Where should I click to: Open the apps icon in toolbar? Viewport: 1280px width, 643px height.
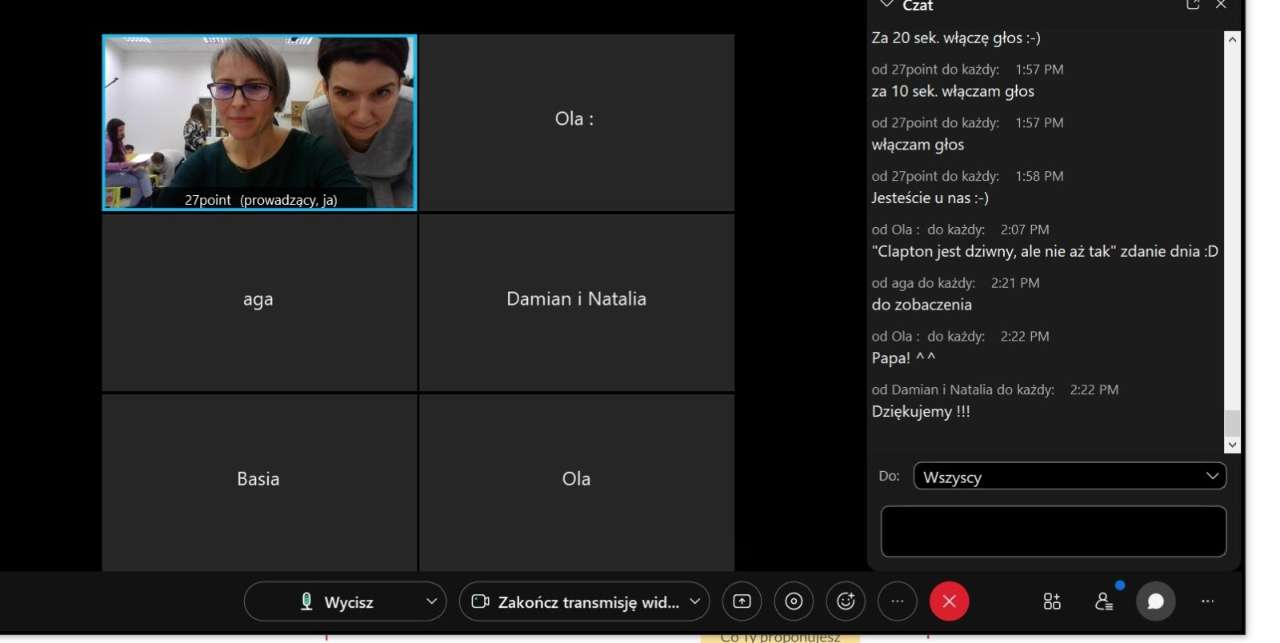pyautogui.click(x=1052, y=601)
